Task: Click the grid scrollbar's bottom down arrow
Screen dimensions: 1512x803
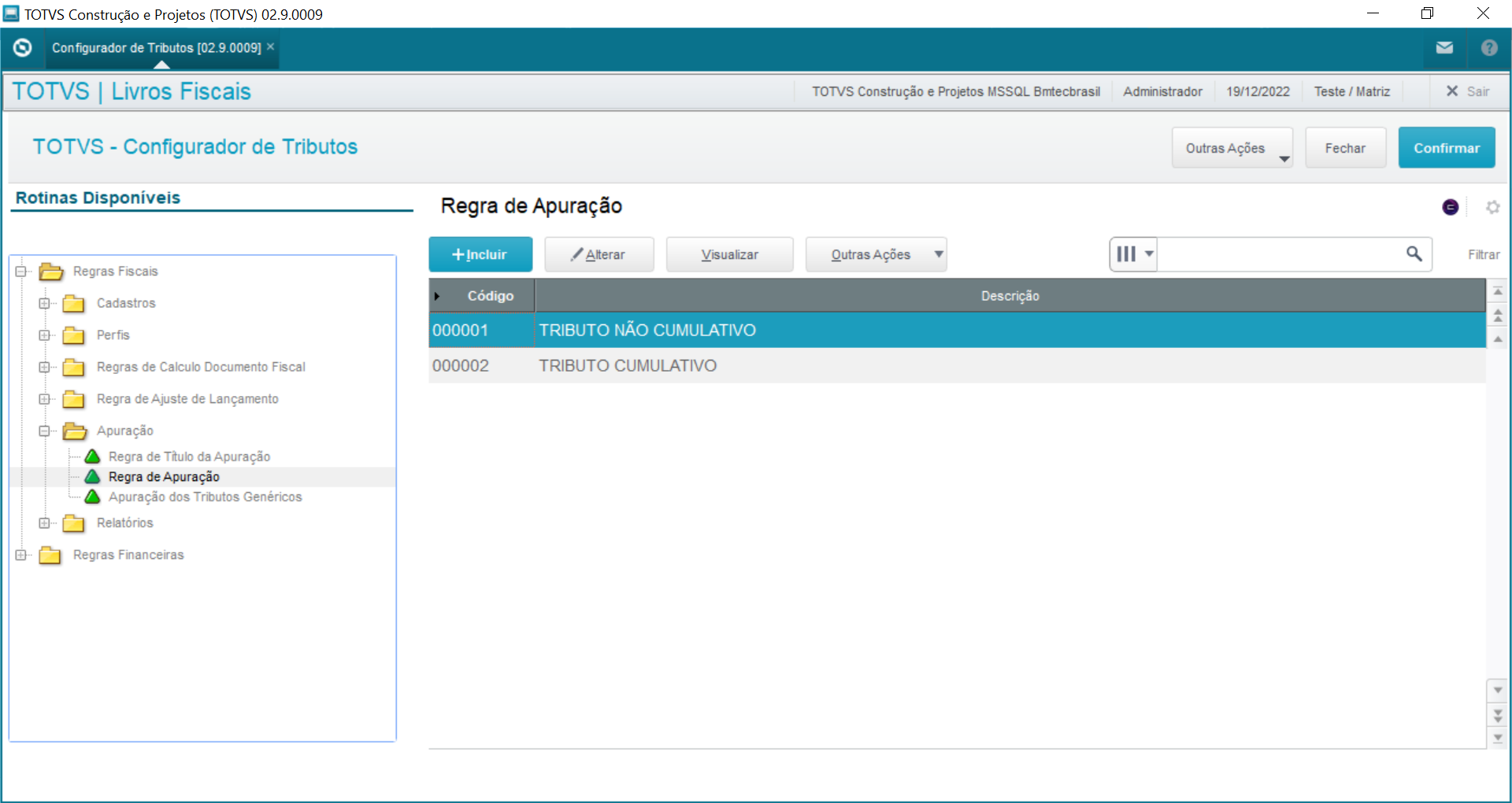Action: (1497, 738)
